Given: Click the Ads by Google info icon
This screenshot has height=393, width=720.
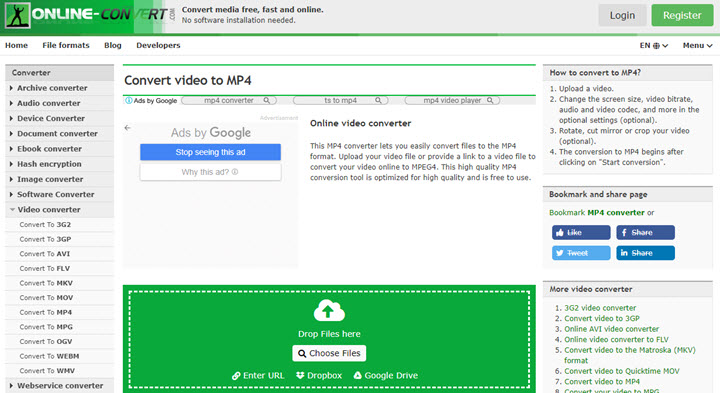Looking at the screenshot, I should pos(129,101).
